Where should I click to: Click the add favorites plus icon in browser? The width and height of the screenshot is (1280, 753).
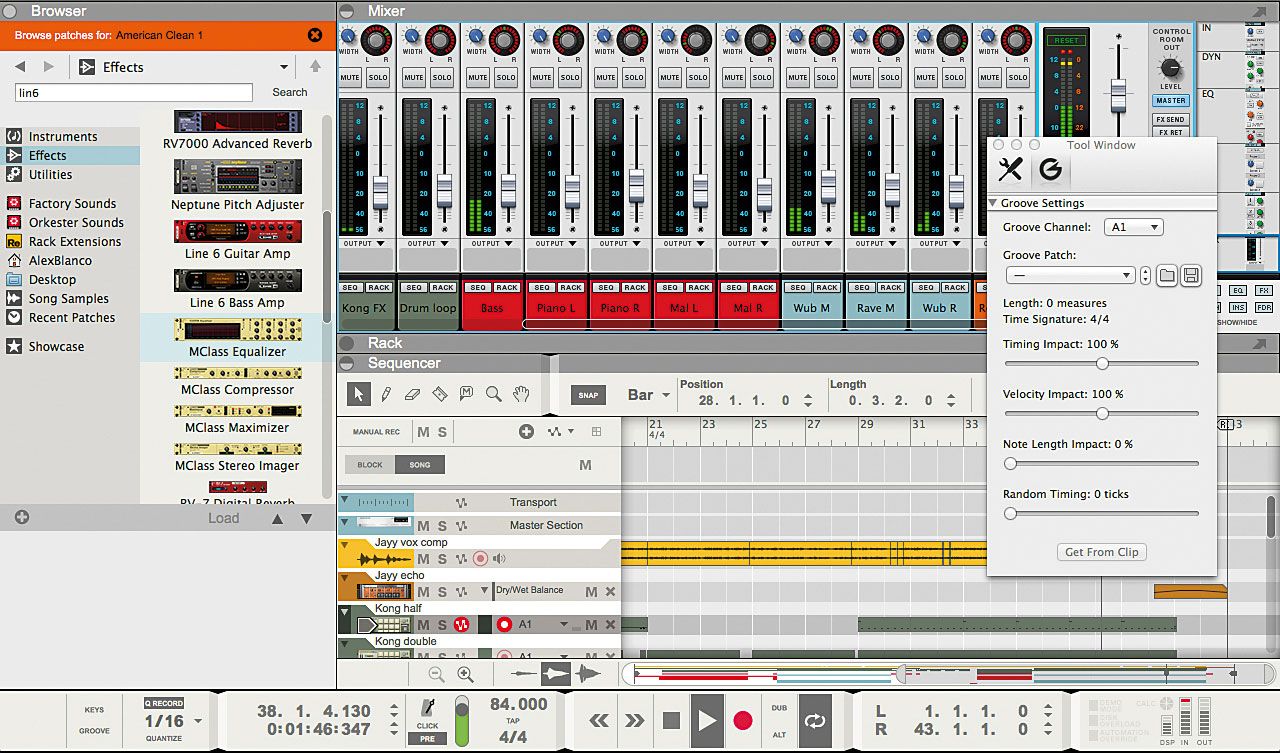click(22, 517)
